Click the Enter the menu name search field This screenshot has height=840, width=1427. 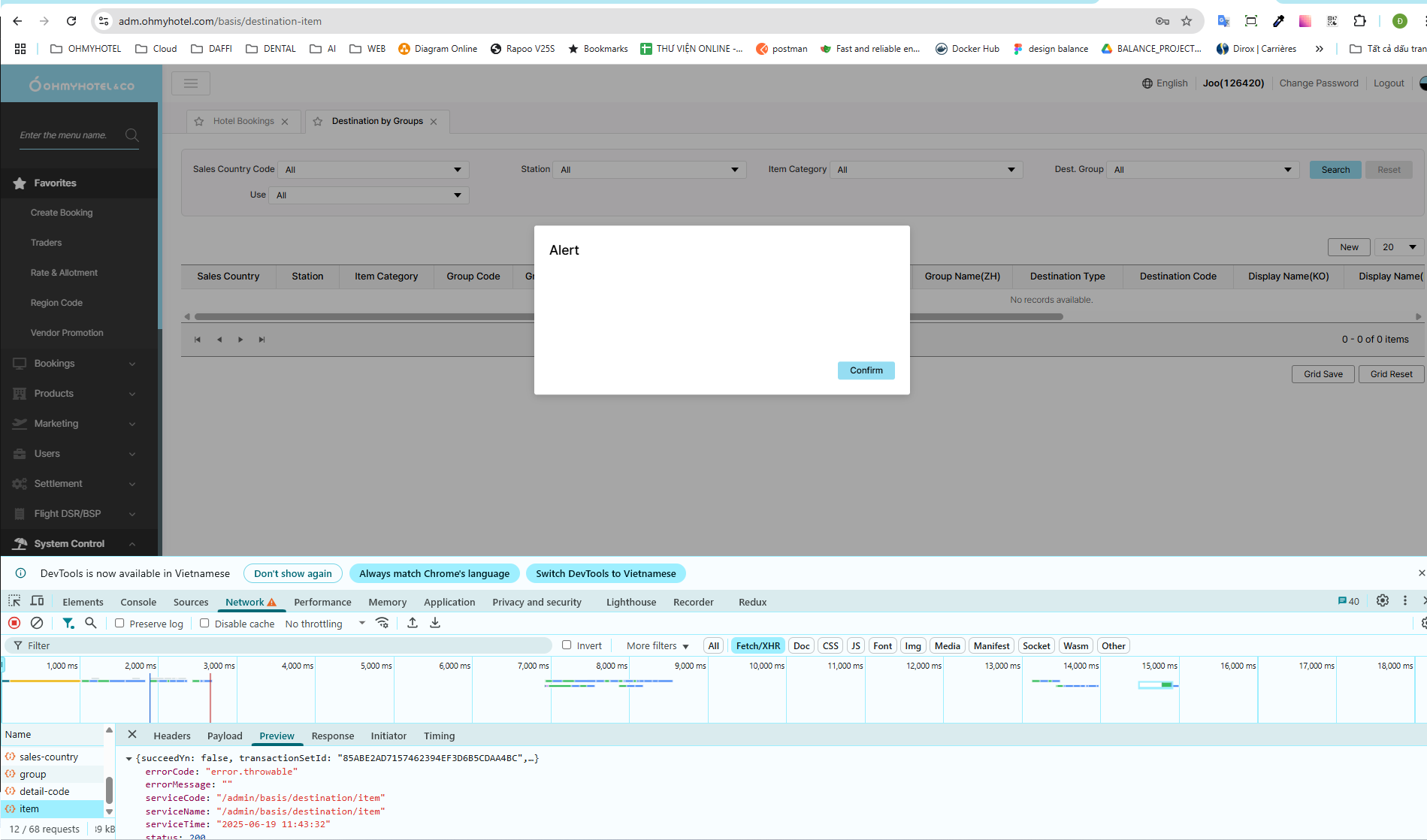click(x=71, y=135)
